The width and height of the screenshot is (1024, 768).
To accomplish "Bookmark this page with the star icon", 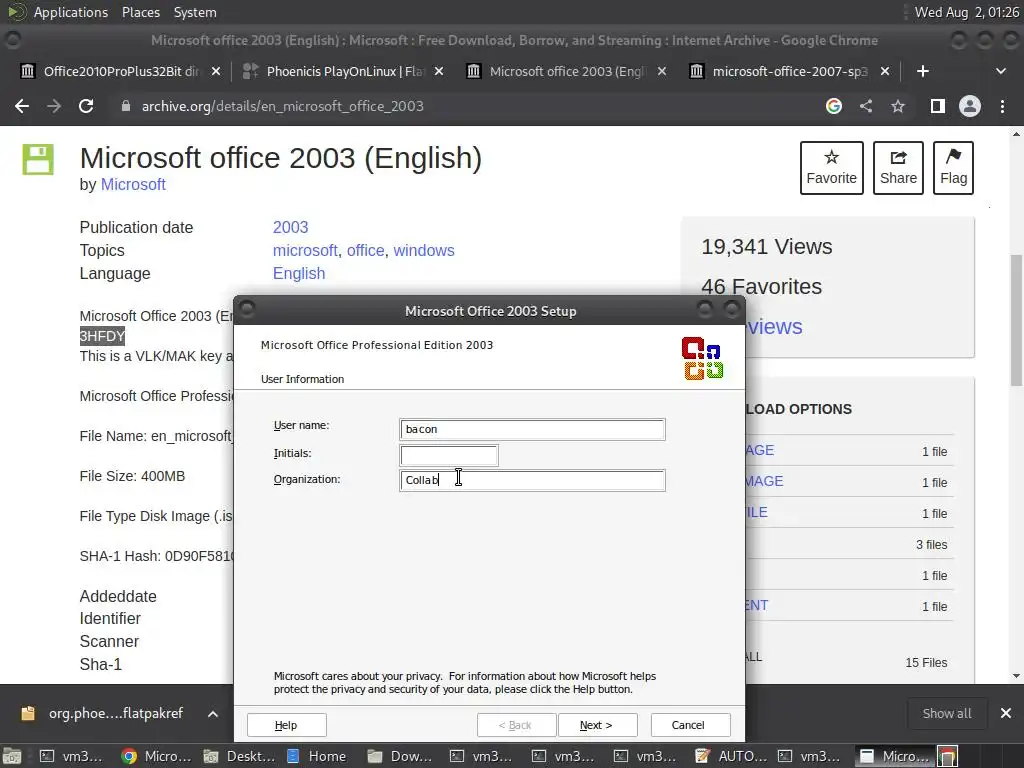I will (898, 106).
